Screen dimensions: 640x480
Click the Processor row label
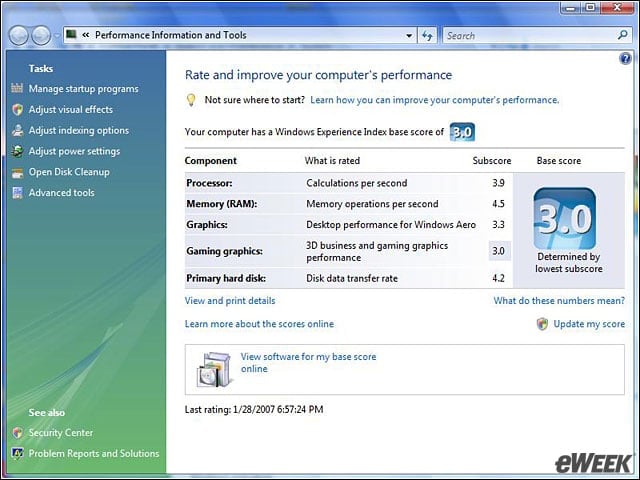209,183
